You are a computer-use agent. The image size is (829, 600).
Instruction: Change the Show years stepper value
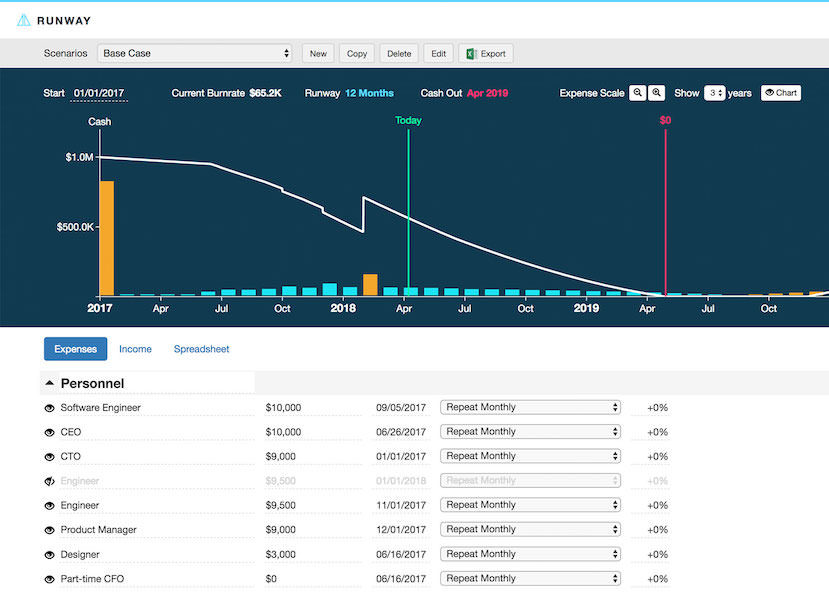(x=714, y=93)
